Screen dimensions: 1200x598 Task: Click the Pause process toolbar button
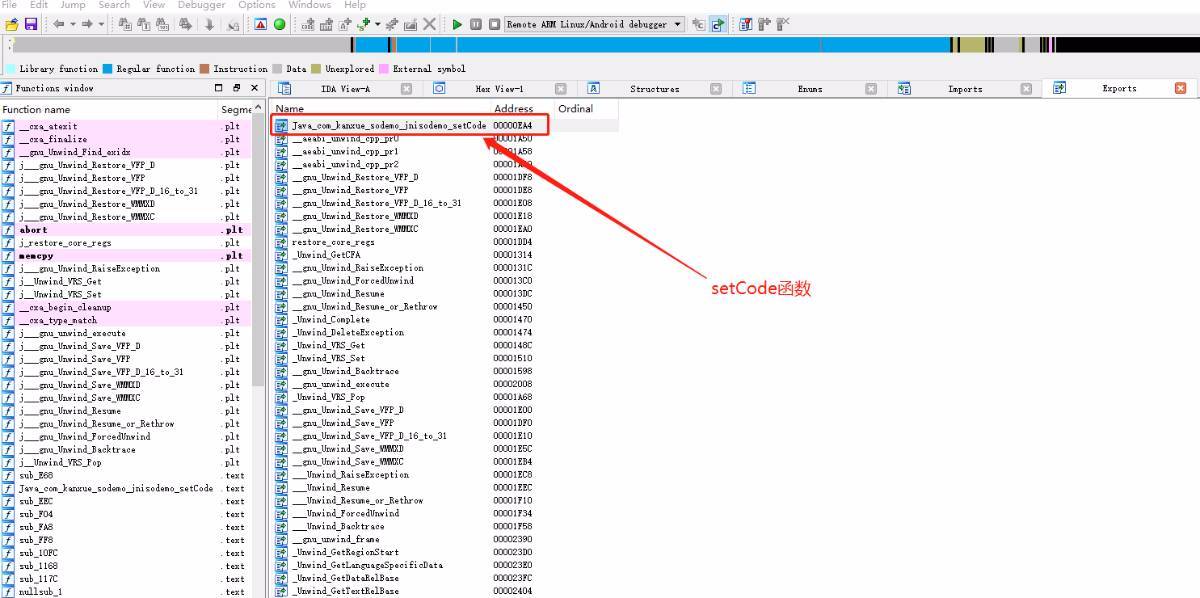tap(476, 24)
